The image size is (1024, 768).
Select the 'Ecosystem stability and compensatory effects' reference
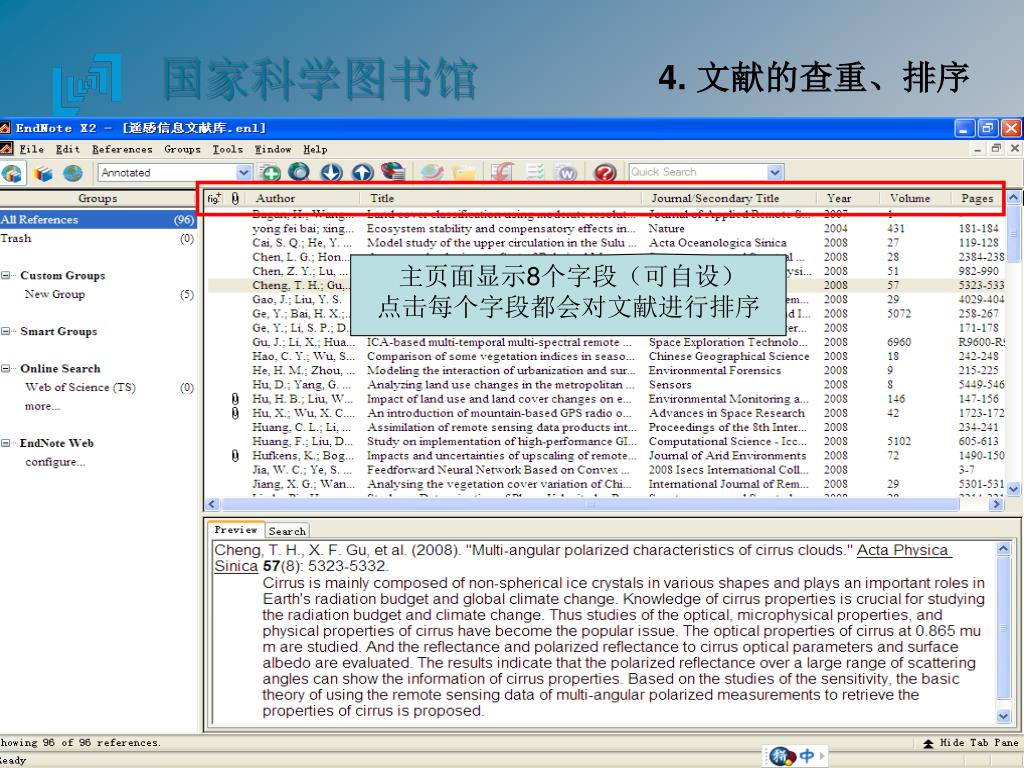pyautogui.click(x=606, y=229)
